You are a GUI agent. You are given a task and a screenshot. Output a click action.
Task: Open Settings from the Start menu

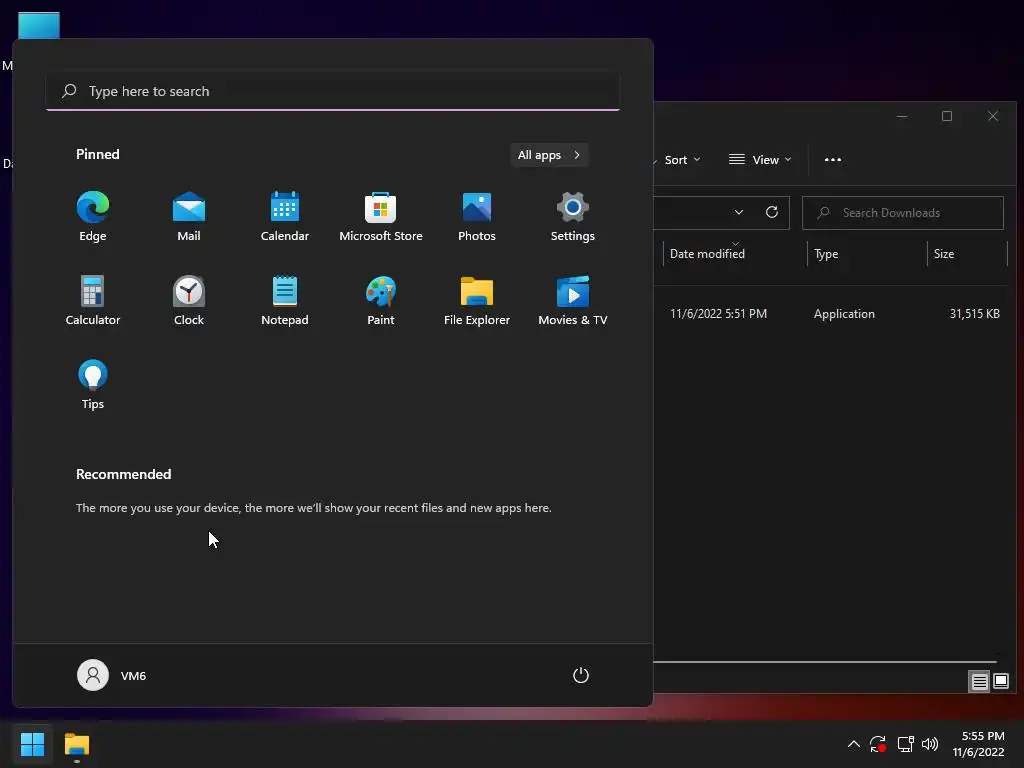tap(573, 216)
